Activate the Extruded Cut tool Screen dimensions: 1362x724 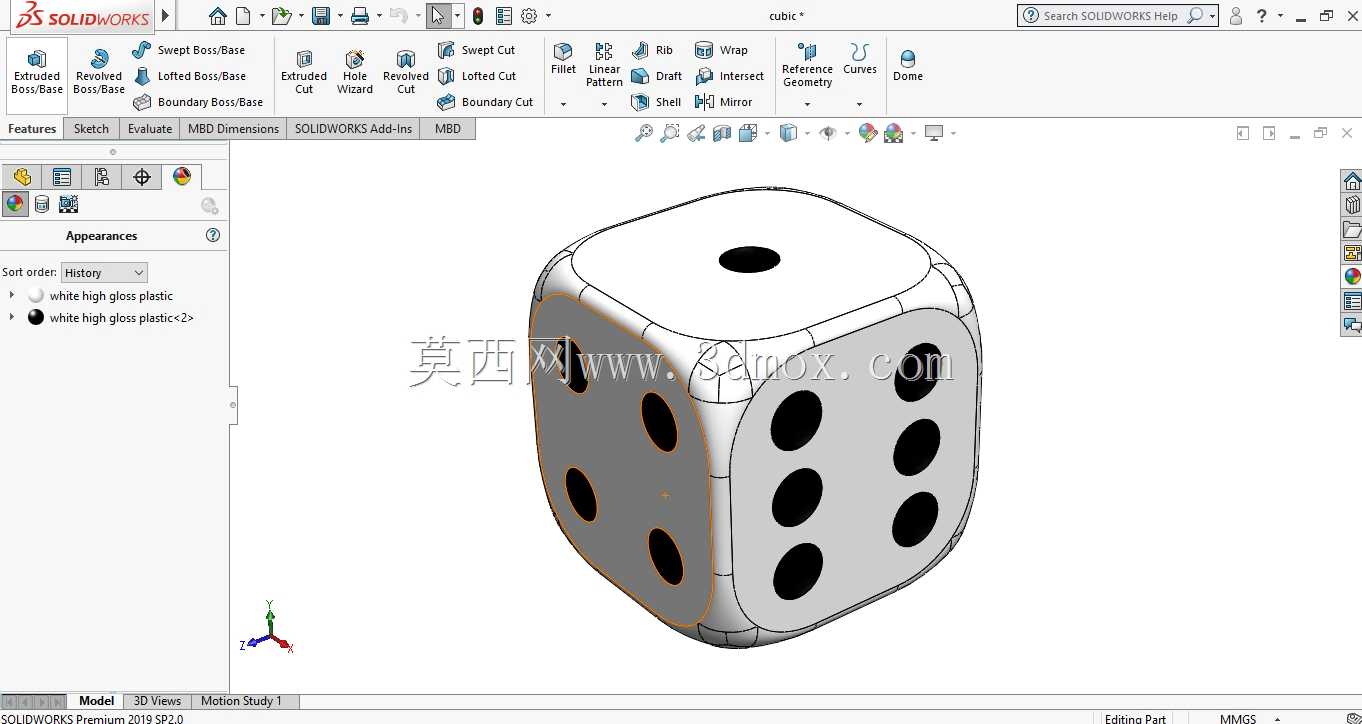[x=304, y=71]
